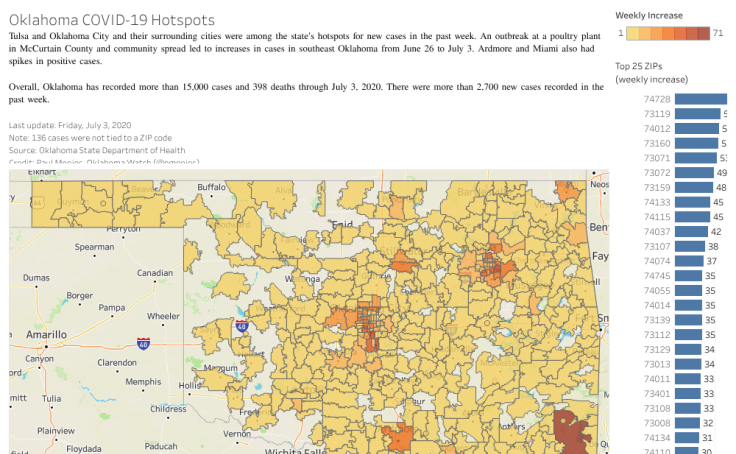
Task: Click the Dumas city label on the map
Action: pos(36,278)
